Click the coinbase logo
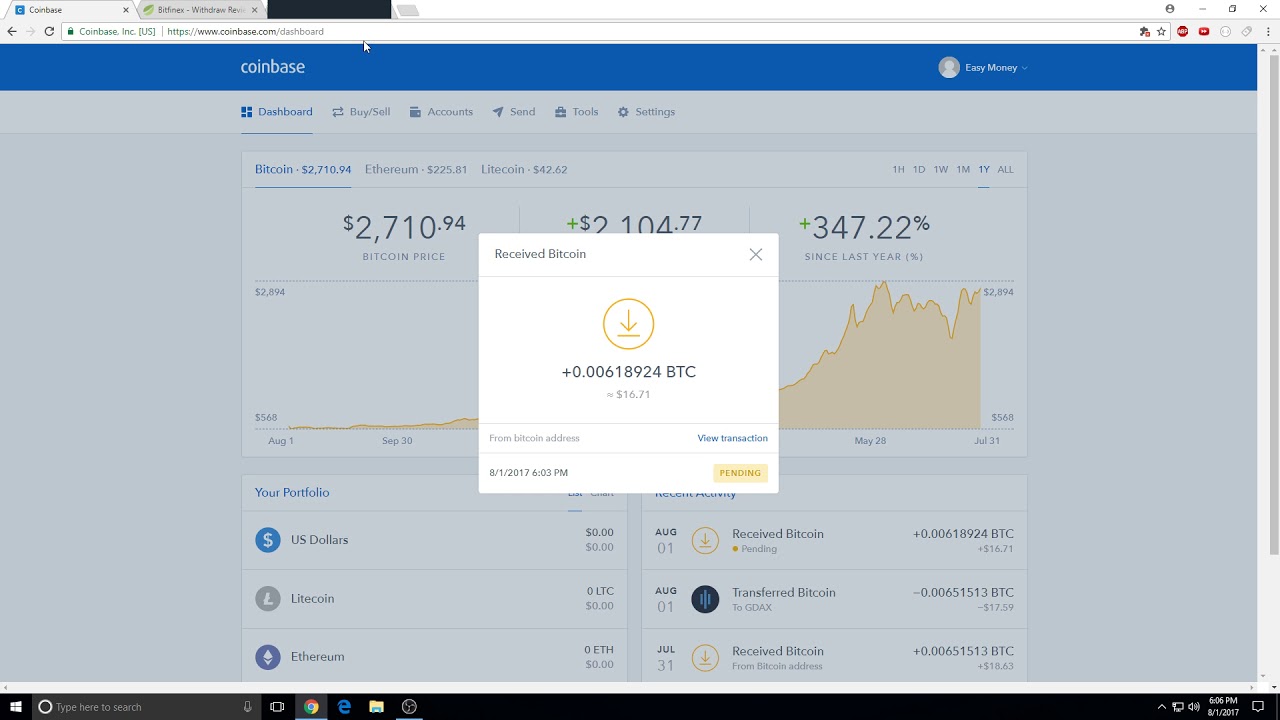Viewport: 1280px width, 720px height. (273, 67)
